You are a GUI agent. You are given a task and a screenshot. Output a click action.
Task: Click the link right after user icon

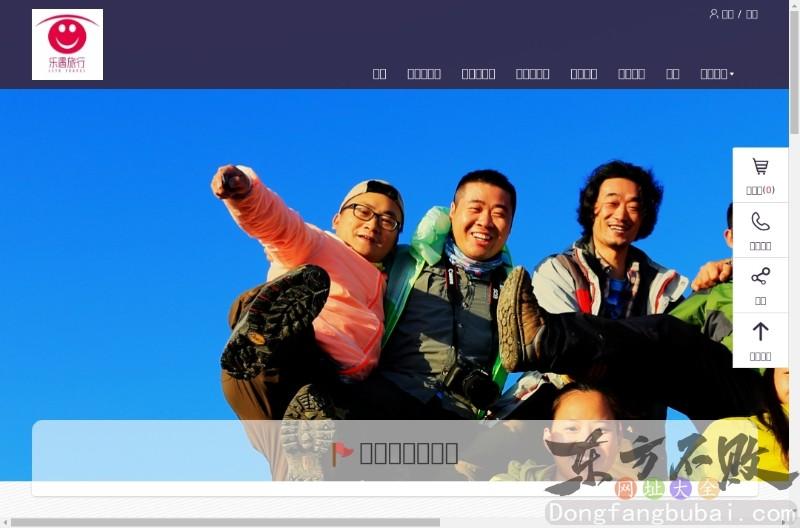point(728,14)
